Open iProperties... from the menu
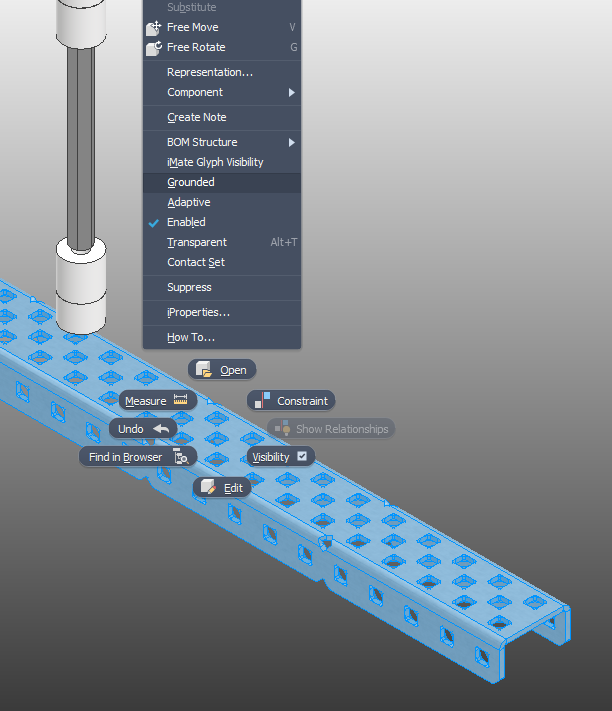This screenshot has width=612, height=711. tap(222, 312)
